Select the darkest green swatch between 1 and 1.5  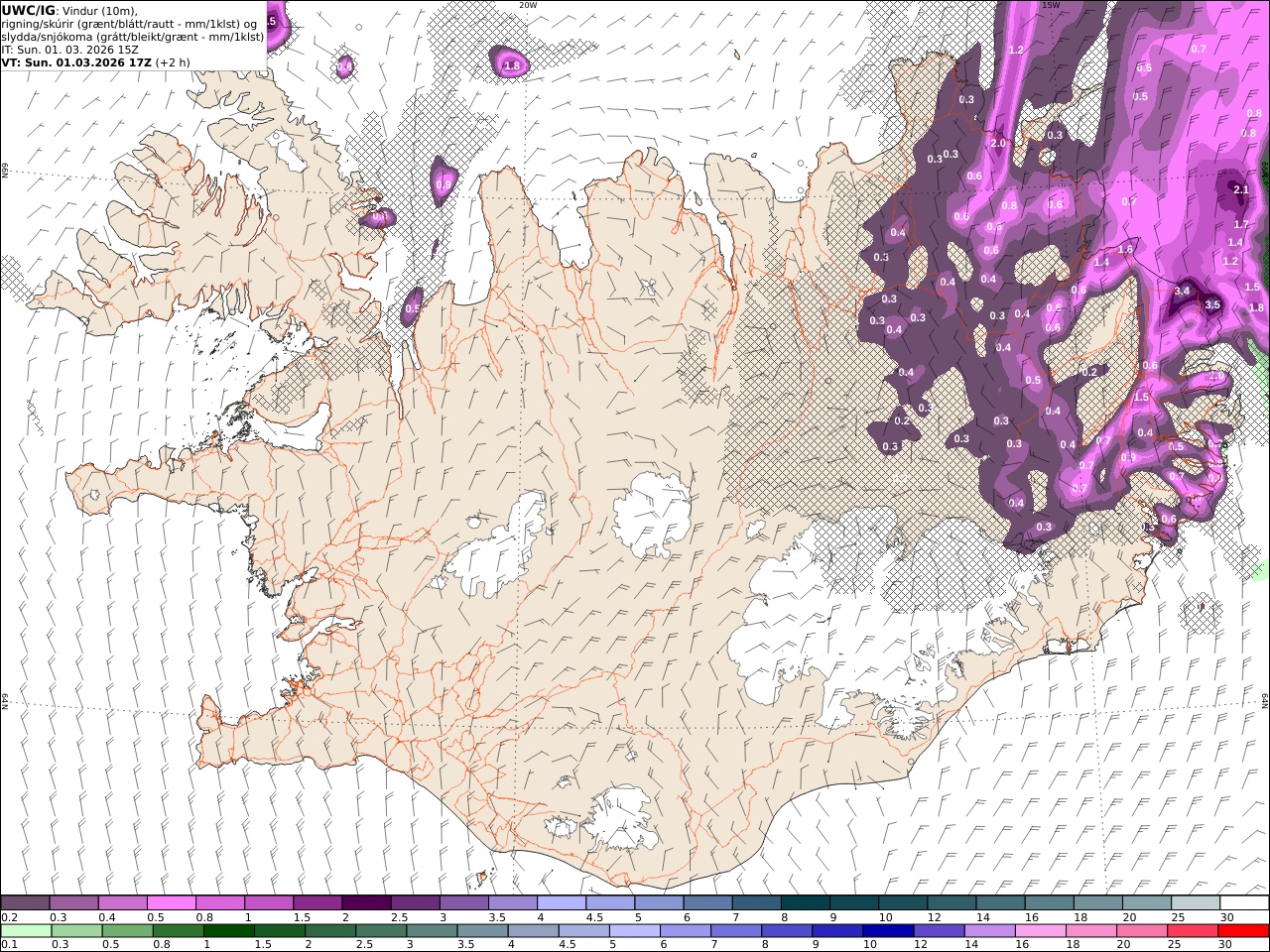click(228, 931)
